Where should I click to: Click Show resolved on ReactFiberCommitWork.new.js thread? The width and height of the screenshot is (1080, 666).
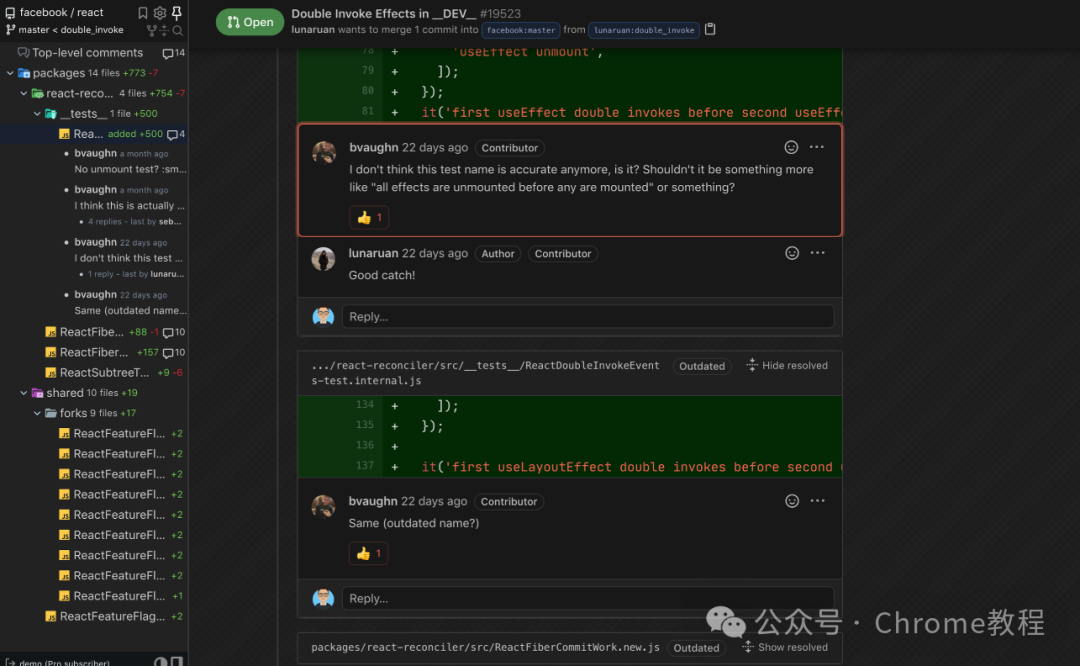785,647
